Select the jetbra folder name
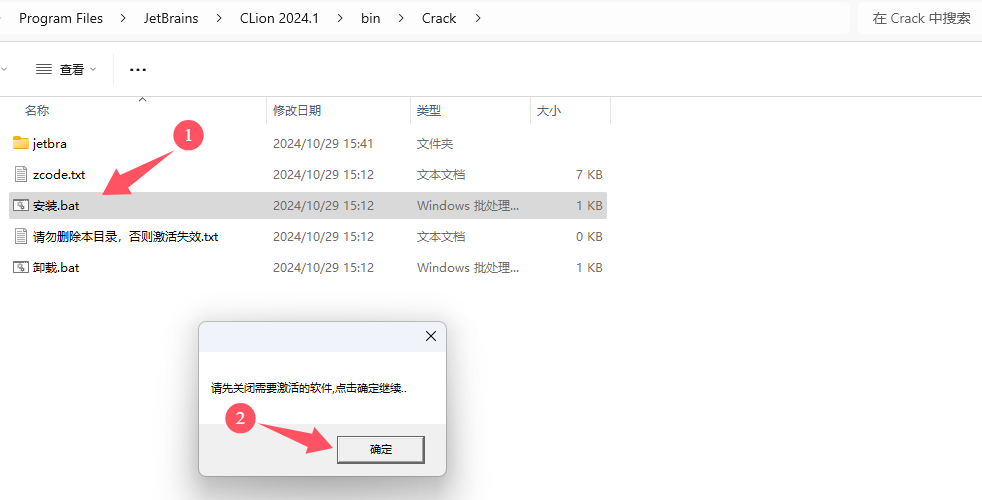982x500 pixels. click(x=49, y=143)
